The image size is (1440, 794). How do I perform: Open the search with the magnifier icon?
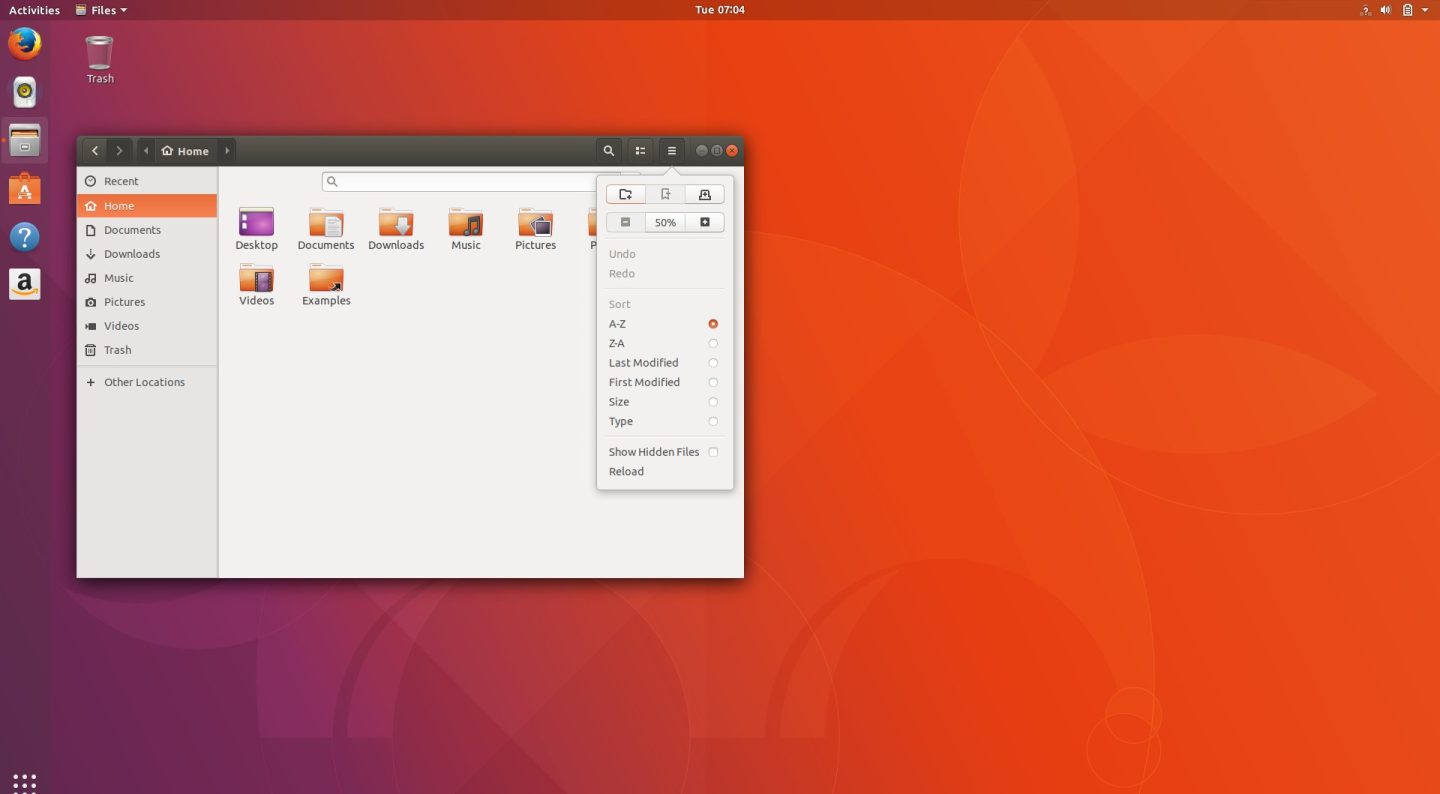[609, 150]
